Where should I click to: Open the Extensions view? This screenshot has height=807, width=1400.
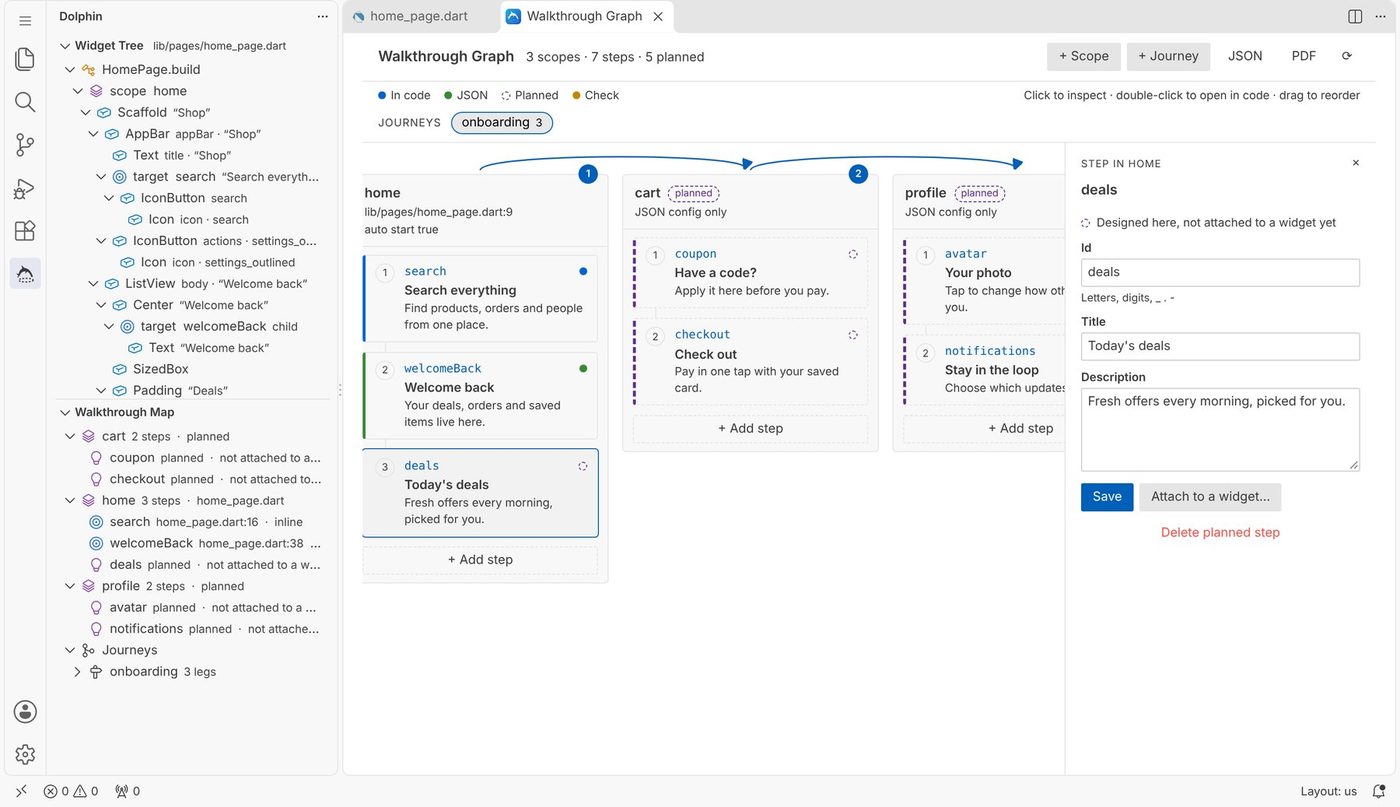click(x=25, y=231)
